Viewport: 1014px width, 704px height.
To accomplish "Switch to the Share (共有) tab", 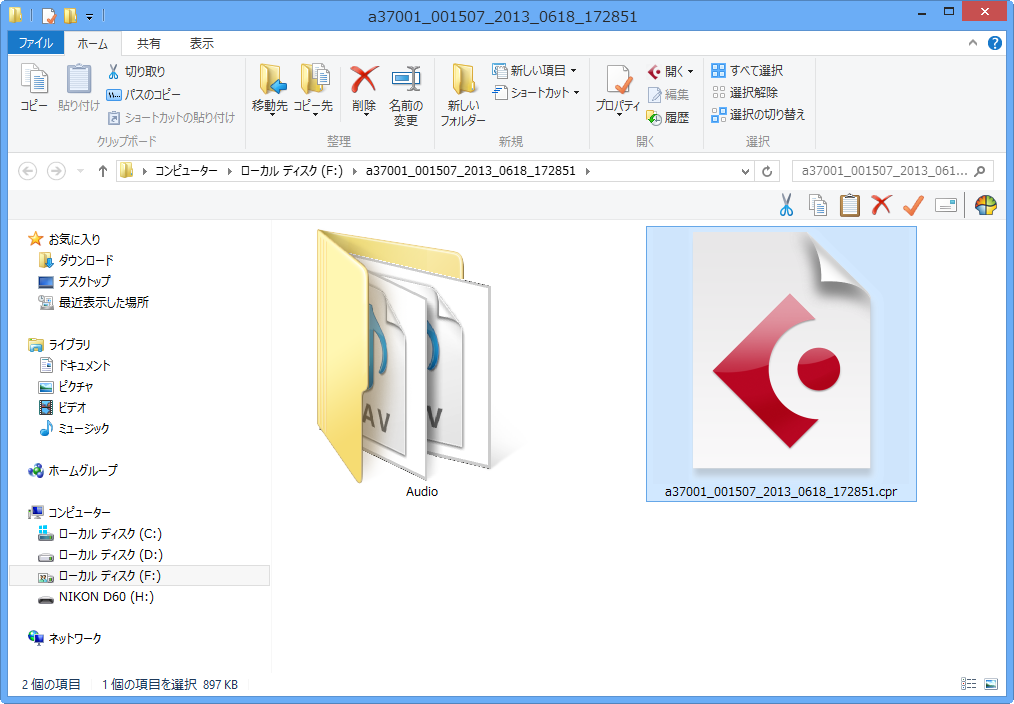I will coord(149,44).
